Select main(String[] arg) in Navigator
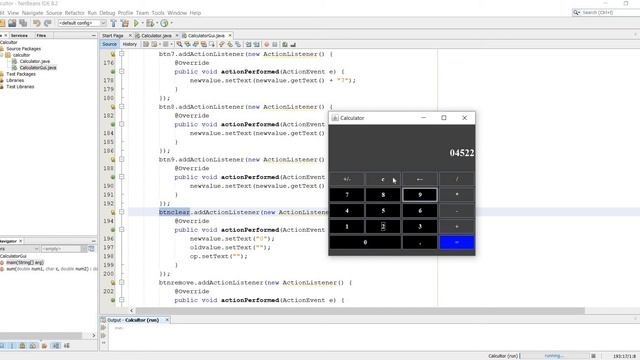The image size is (640, 360). [x=24, y=262]
